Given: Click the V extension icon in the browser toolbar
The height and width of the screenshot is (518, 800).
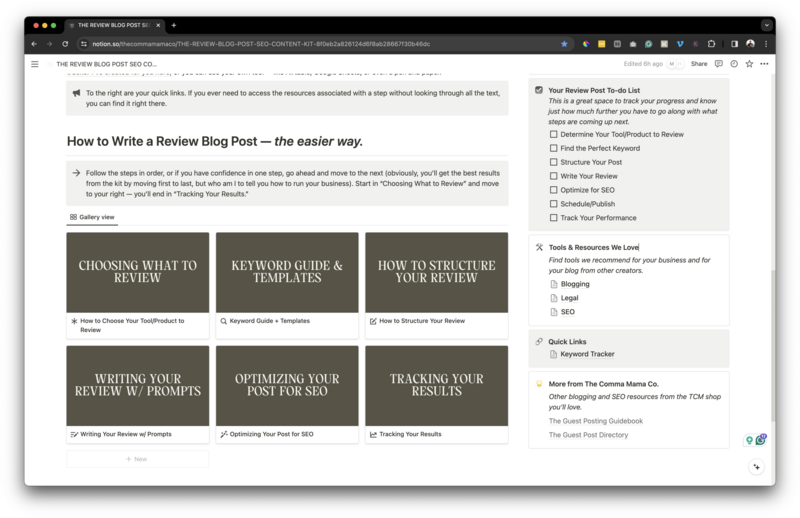Looking at the screenshot, I should (680, 44).
